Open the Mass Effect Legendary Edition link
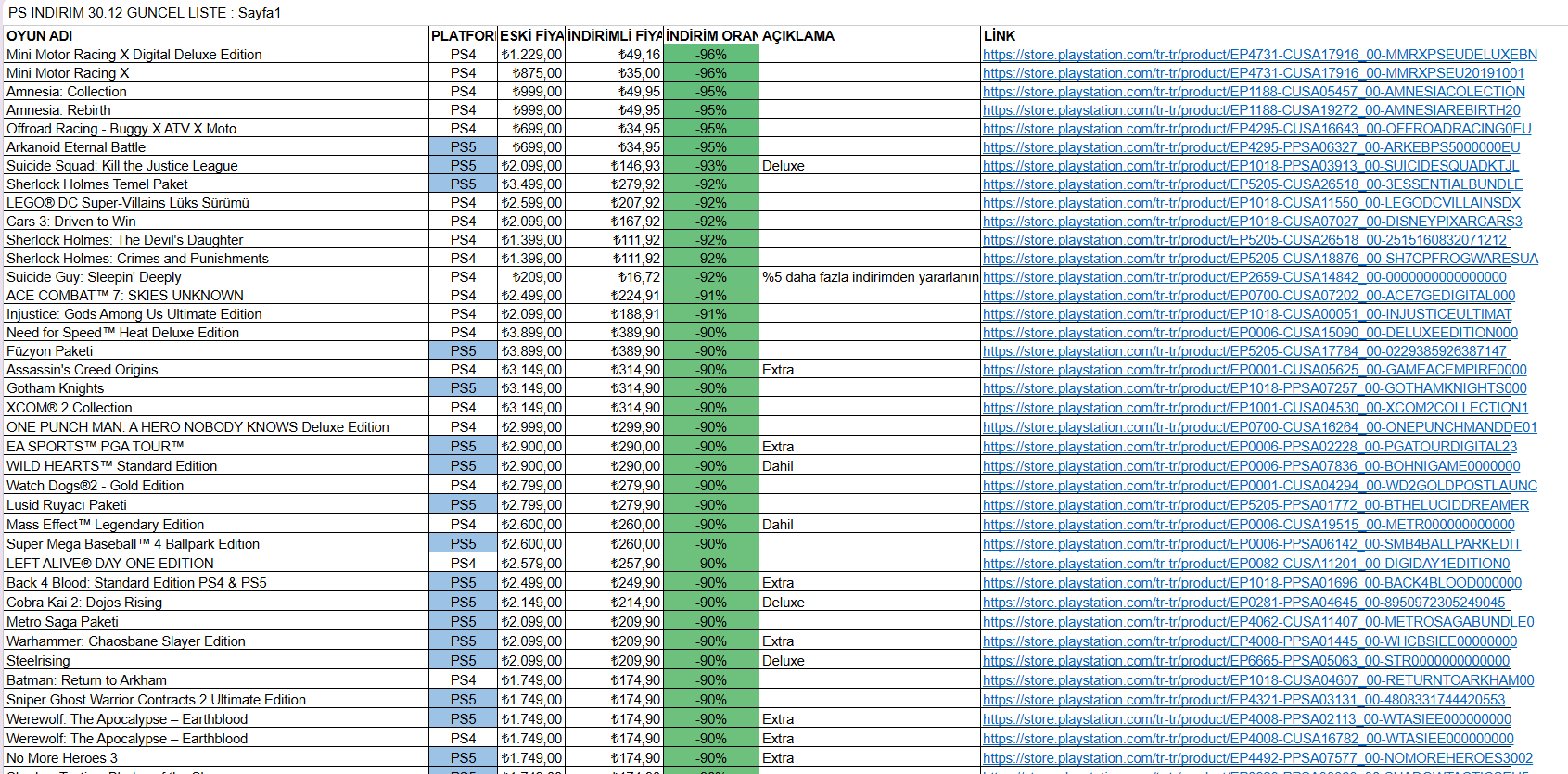This screenshot has height=774, width=1568. point(1249,525)
